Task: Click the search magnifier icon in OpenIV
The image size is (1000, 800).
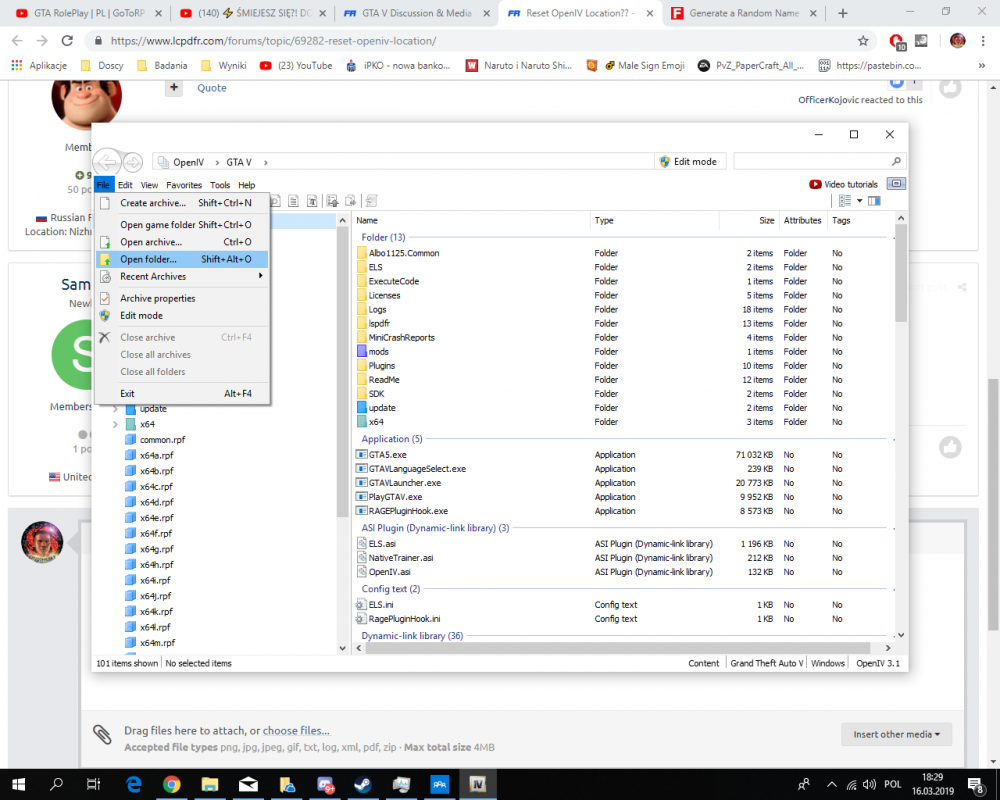Action: [x=896, y=161]
